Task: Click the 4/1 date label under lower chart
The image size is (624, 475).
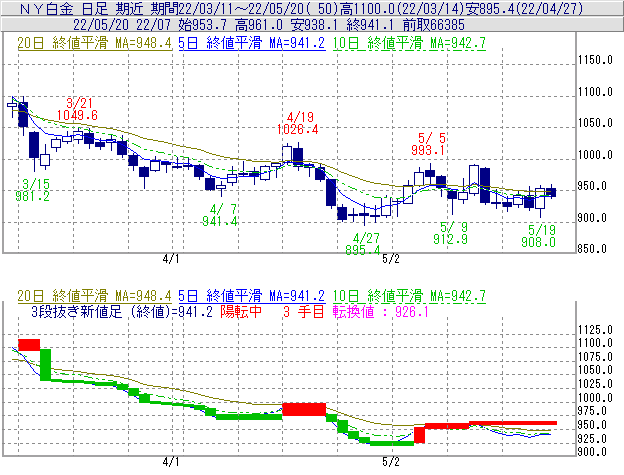Action: click(x=171, y=462)
